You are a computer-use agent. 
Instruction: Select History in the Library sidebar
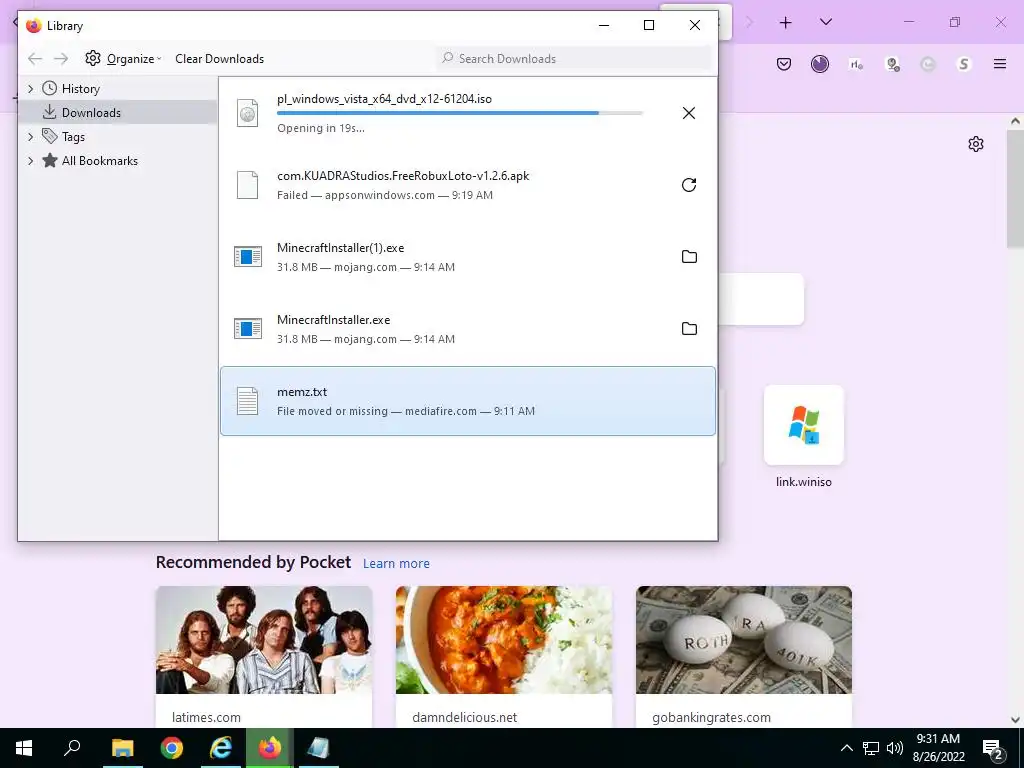80,89
